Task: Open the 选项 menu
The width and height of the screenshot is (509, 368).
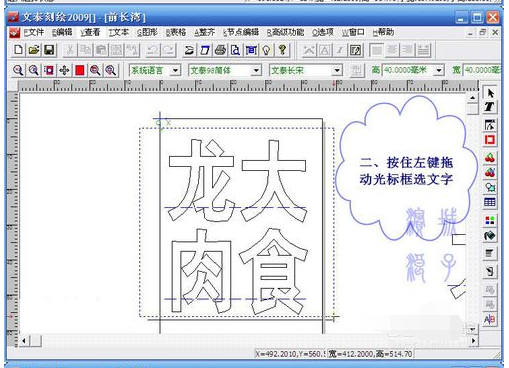Action: [x=323, y=32]
